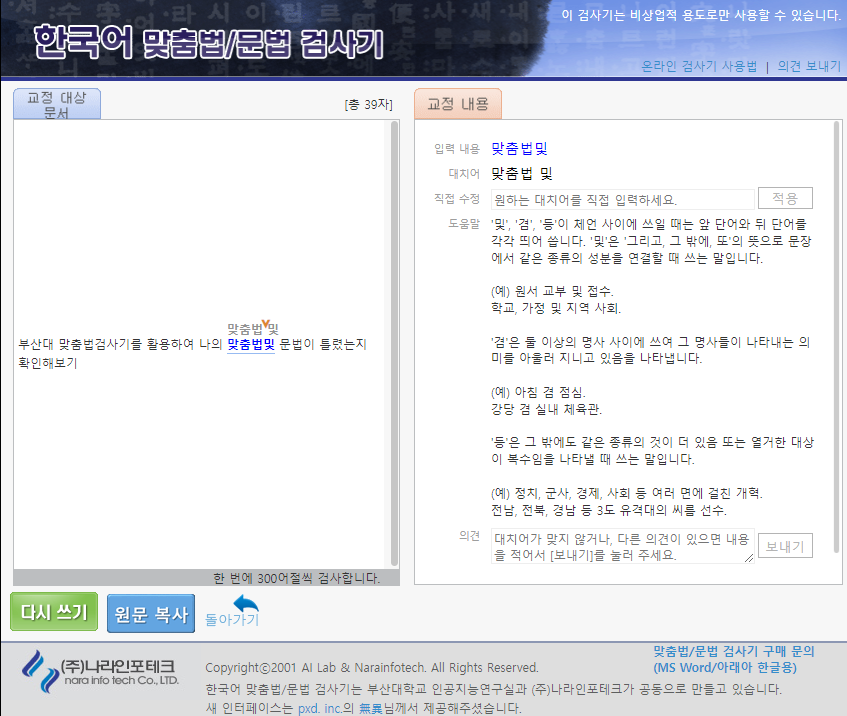847x716 pixels.
Task: Click the 의견 opinion textarea
Action: 622,546
